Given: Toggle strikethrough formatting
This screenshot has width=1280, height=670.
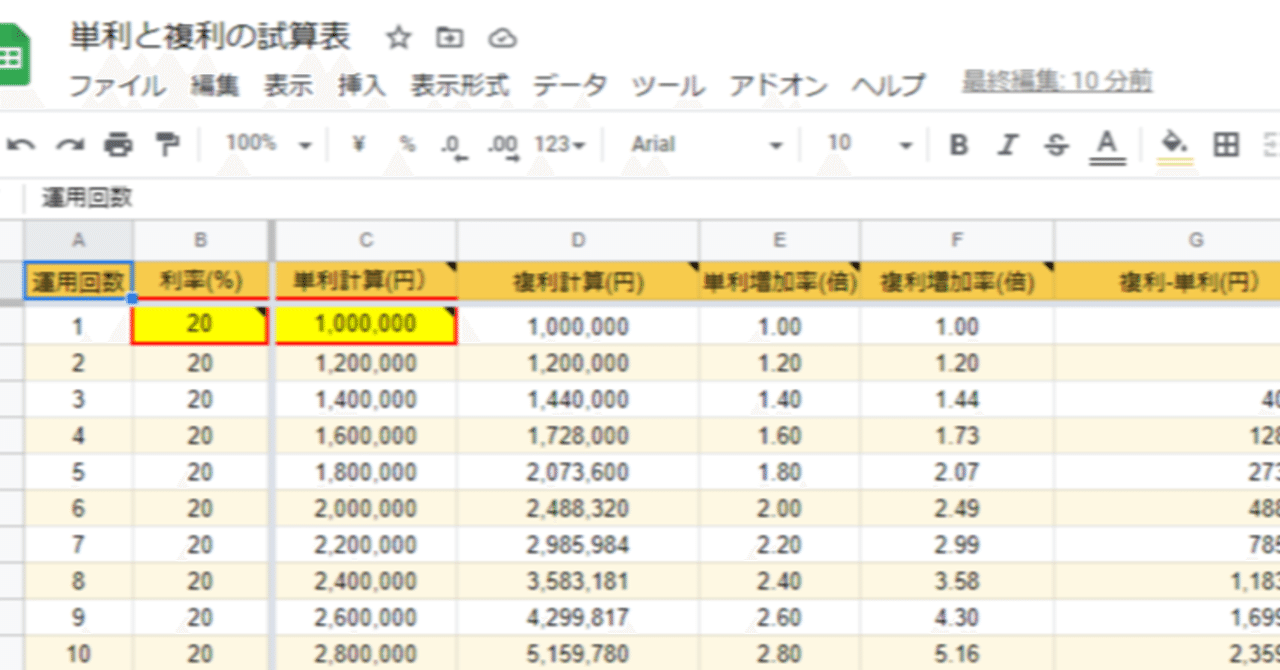Looking at the screenshot, I should tap(1056, 144).
